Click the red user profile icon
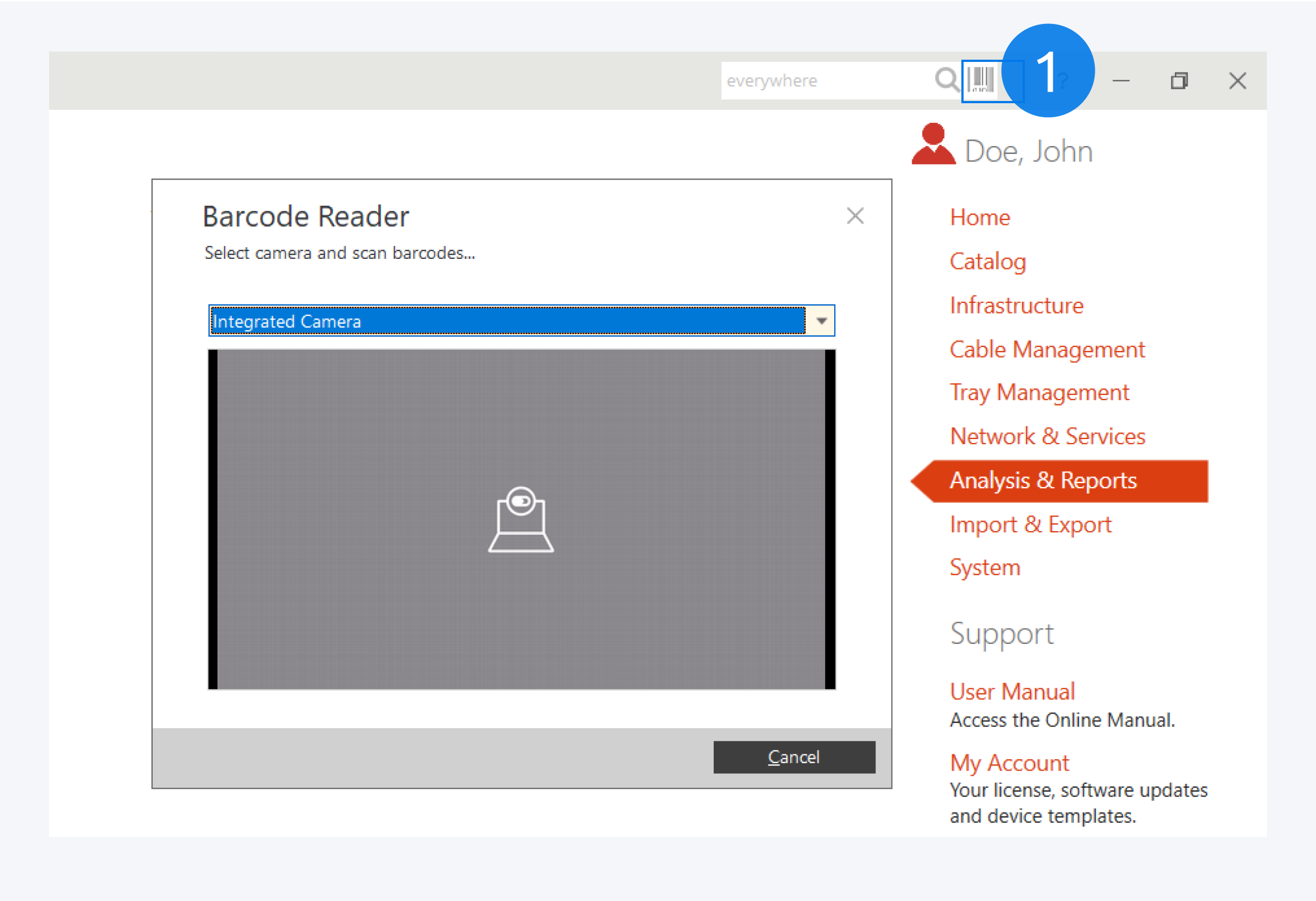1316x901 pixels. tap(933, 145)
